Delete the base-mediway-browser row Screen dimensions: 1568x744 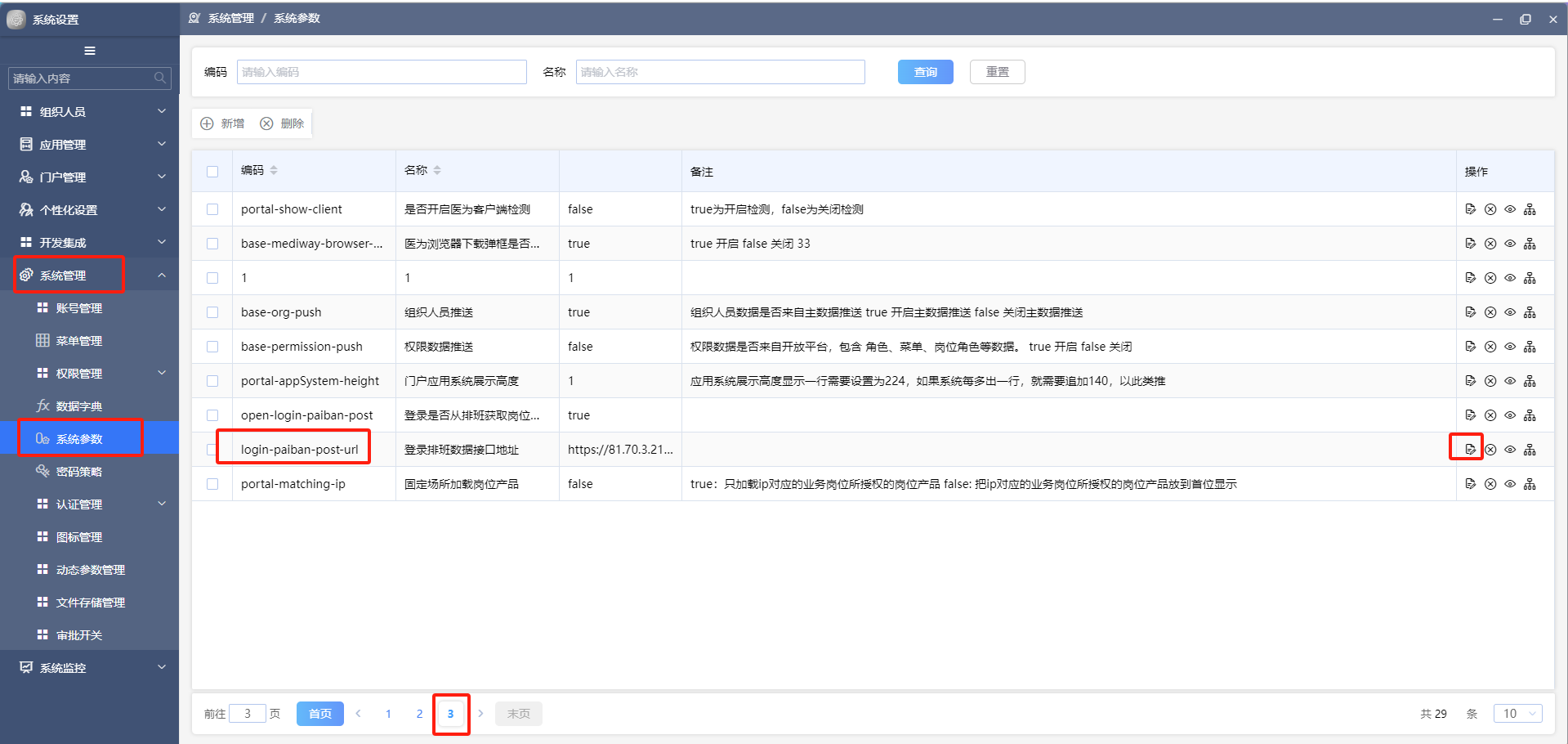1490,244
